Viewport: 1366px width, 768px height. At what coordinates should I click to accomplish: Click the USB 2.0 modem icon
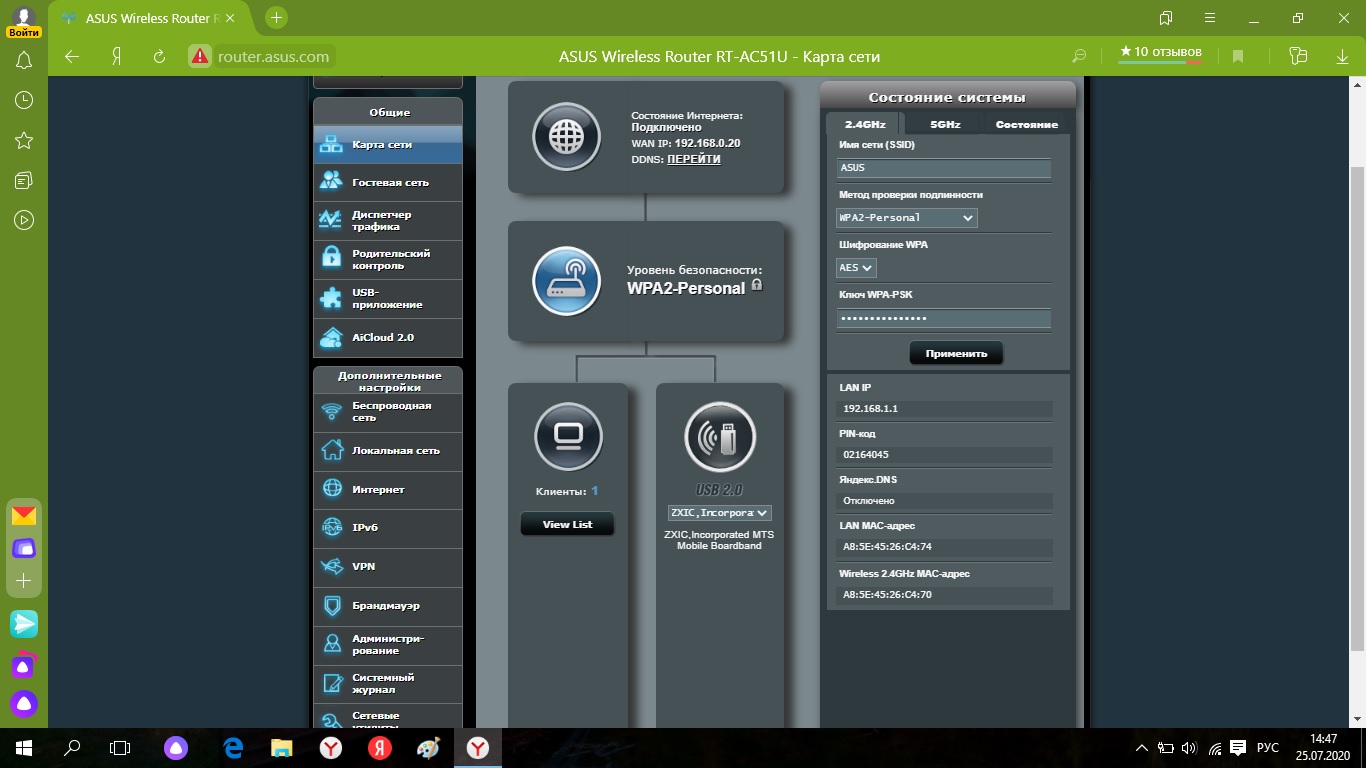click(720, 436)
